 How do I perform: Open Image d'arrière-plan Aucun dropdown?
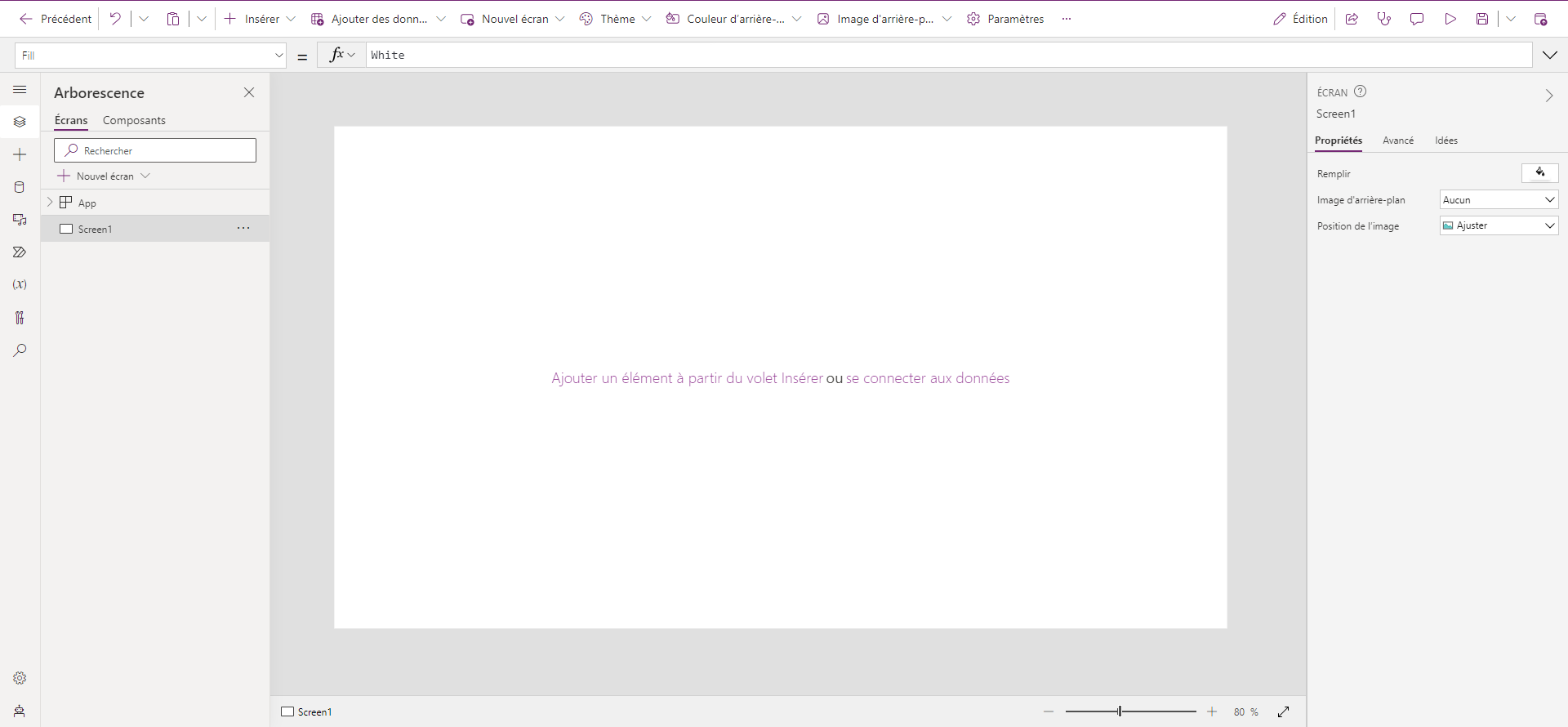coord(1499,199)
